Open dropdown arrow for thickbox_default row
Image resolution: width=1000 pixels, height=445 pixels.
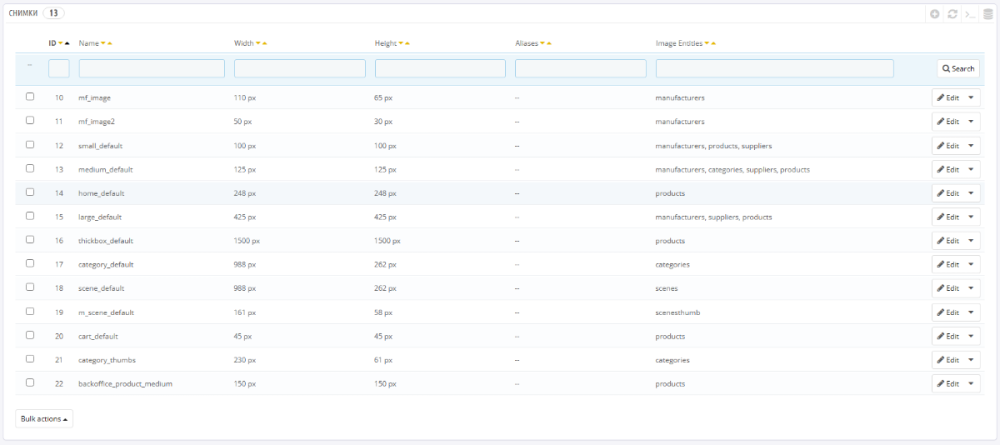[971, 241]
